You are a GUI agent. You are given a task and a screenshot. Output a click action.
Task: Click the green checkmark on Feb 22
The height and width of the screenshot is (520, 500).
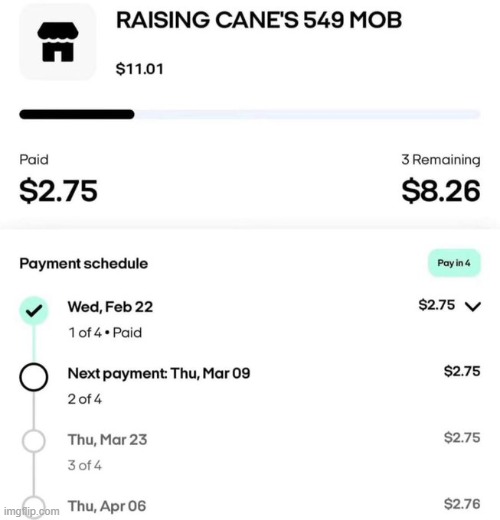coord(34,311)
